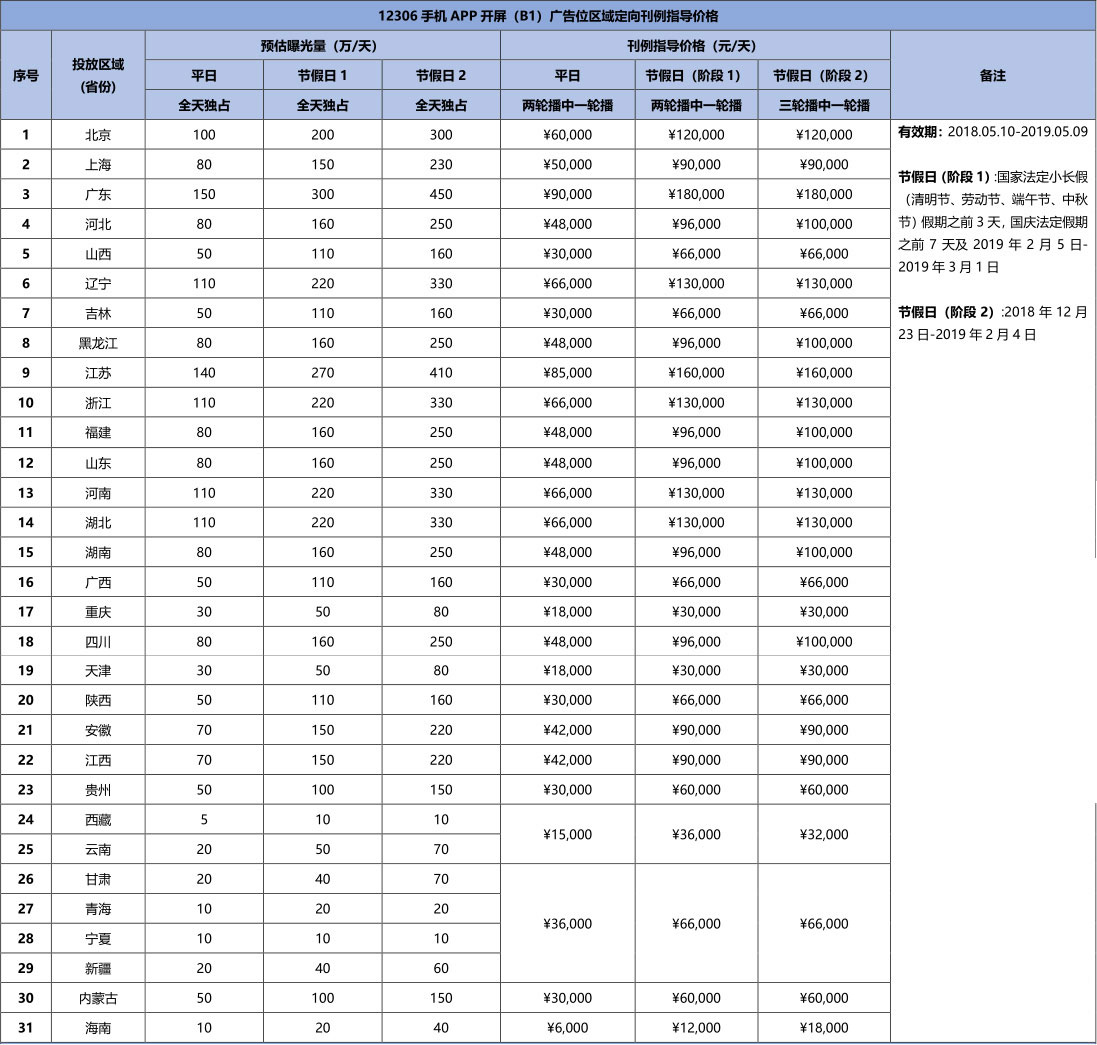Select province cell "北京"
Image resolution: width=1097 pixels, height=1045 pixels.
pos(98,134)
